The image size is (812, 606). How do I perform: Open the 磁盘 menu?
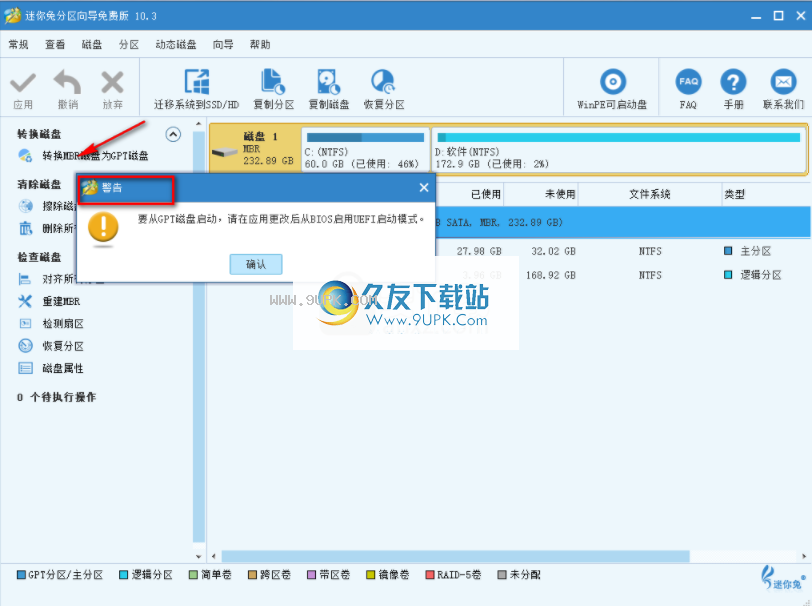92,45
